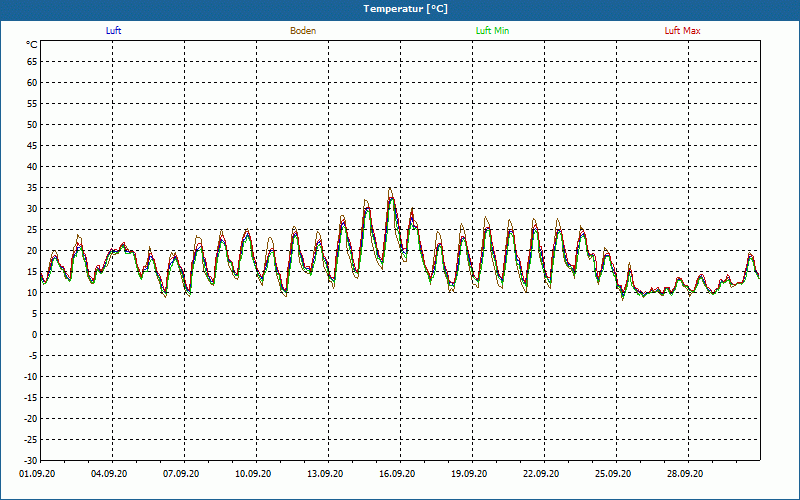The height and width of the screenshot is (500, 800).
Task: Click the Boden legend label
Action: pos(303,31)
